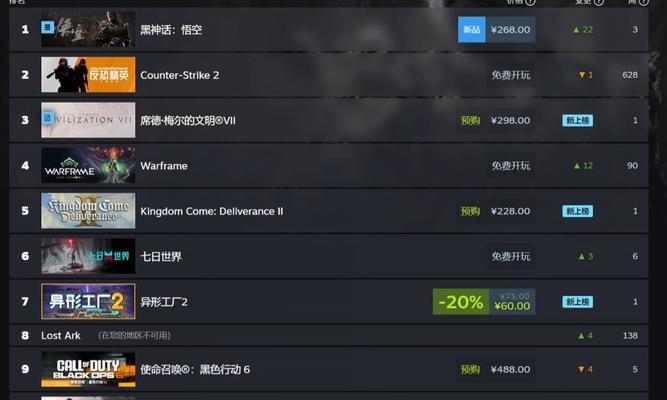Click the Warframe logo thumbnail

pos(88,165)
